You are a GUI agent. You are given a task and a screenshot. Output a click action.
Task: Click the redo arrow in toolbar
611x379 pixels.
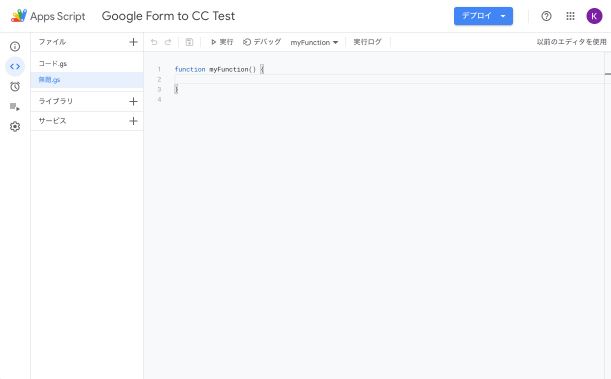[168, 42]
